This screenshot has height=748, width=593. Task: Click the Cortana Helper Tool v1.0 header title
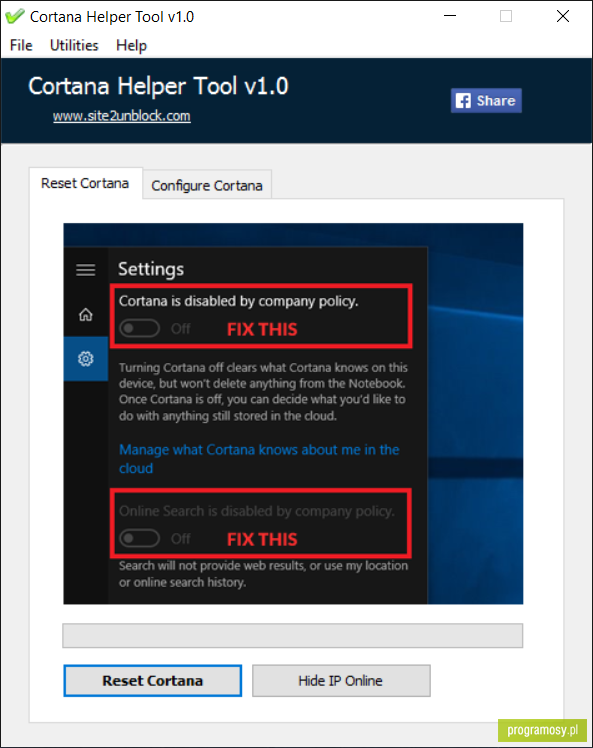pos(158,86)
